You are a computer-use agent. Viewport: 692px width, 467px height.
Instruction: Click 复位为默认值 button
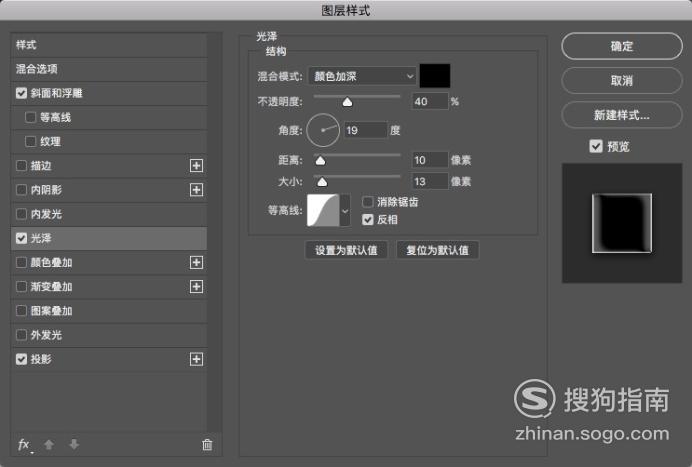click(437, 250)
